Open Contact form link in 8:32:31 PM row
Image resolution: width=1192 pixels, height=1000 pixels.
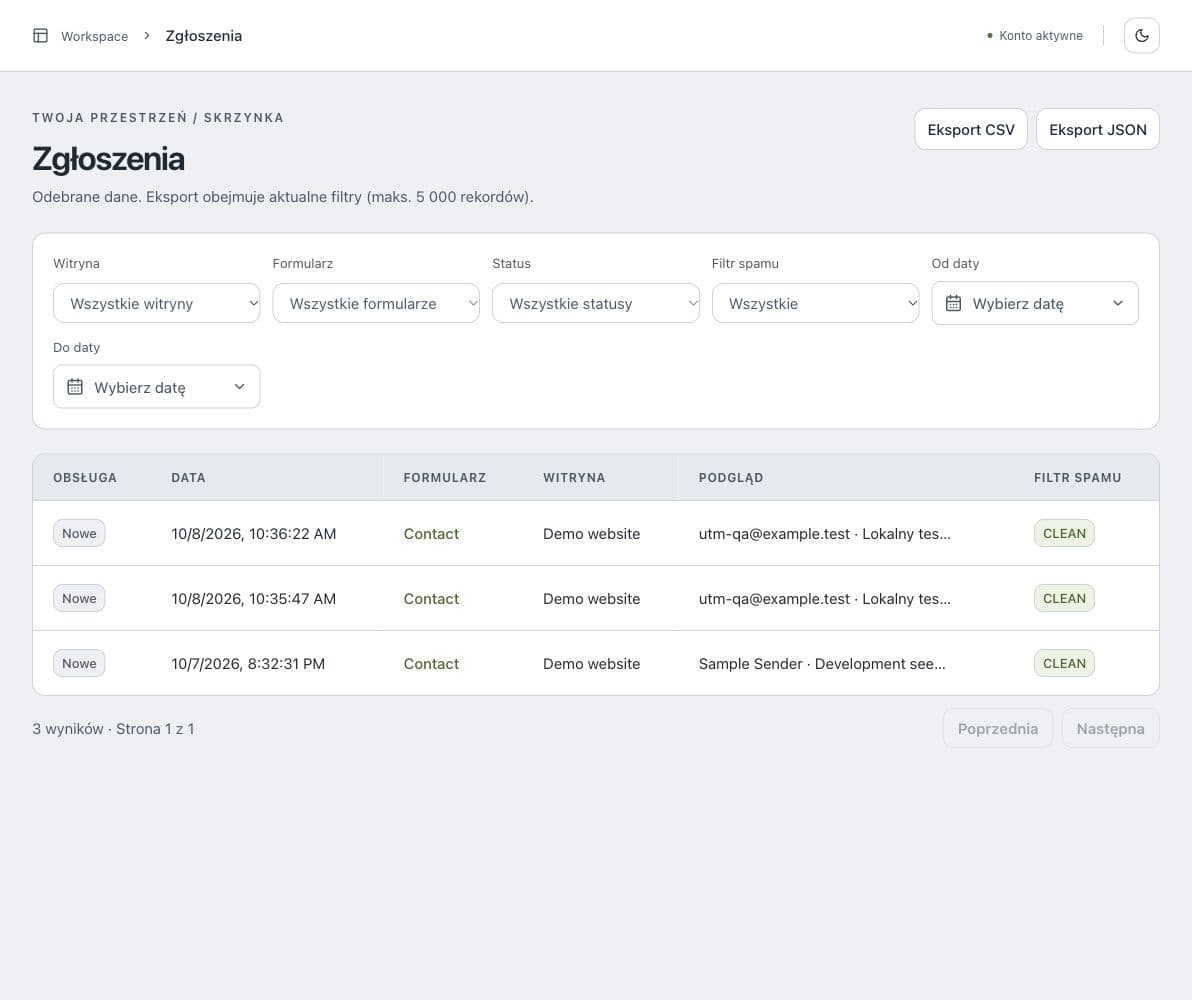[431, 664]
